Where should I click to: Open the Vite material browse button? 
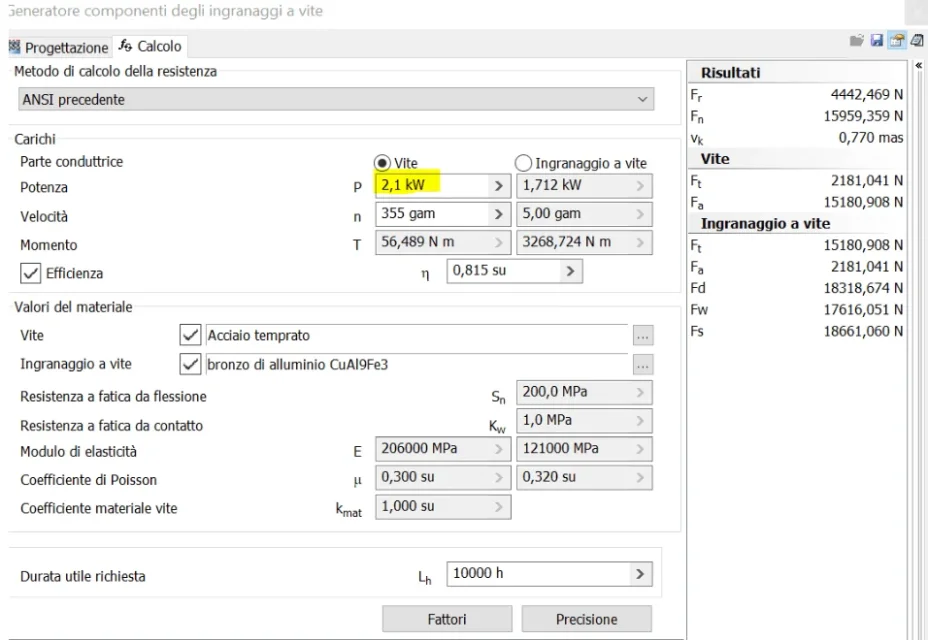point(643,336)
